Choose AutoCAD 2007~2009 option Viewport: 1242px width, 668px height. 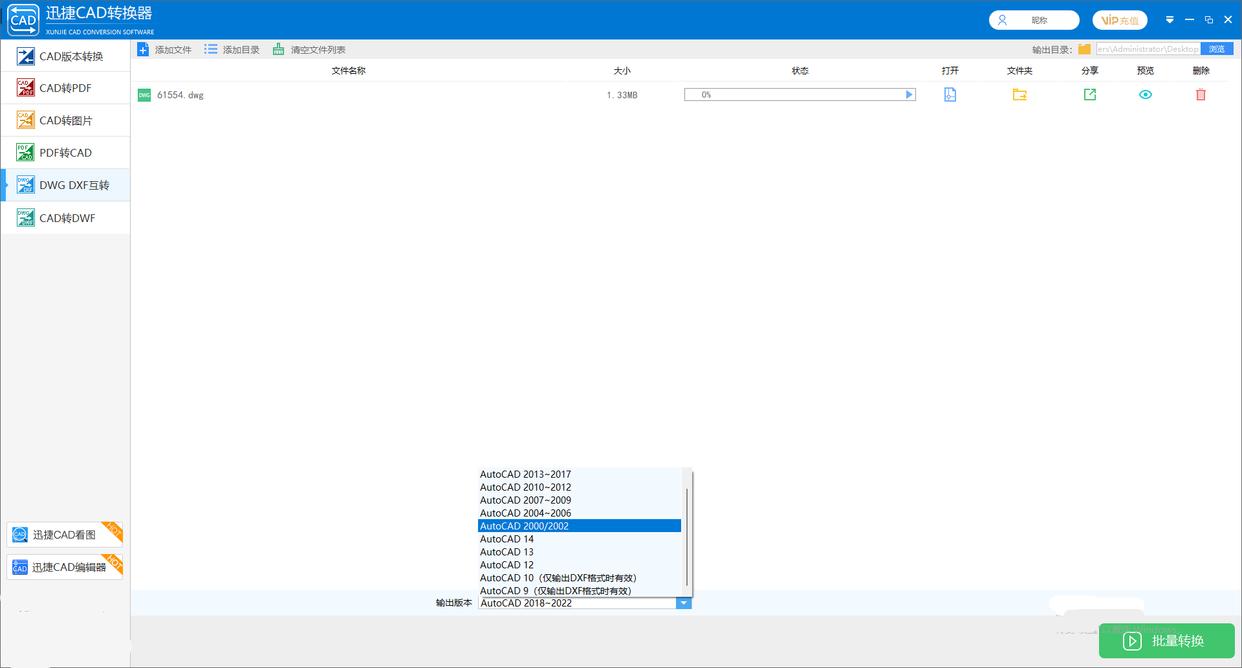[580, 500]
